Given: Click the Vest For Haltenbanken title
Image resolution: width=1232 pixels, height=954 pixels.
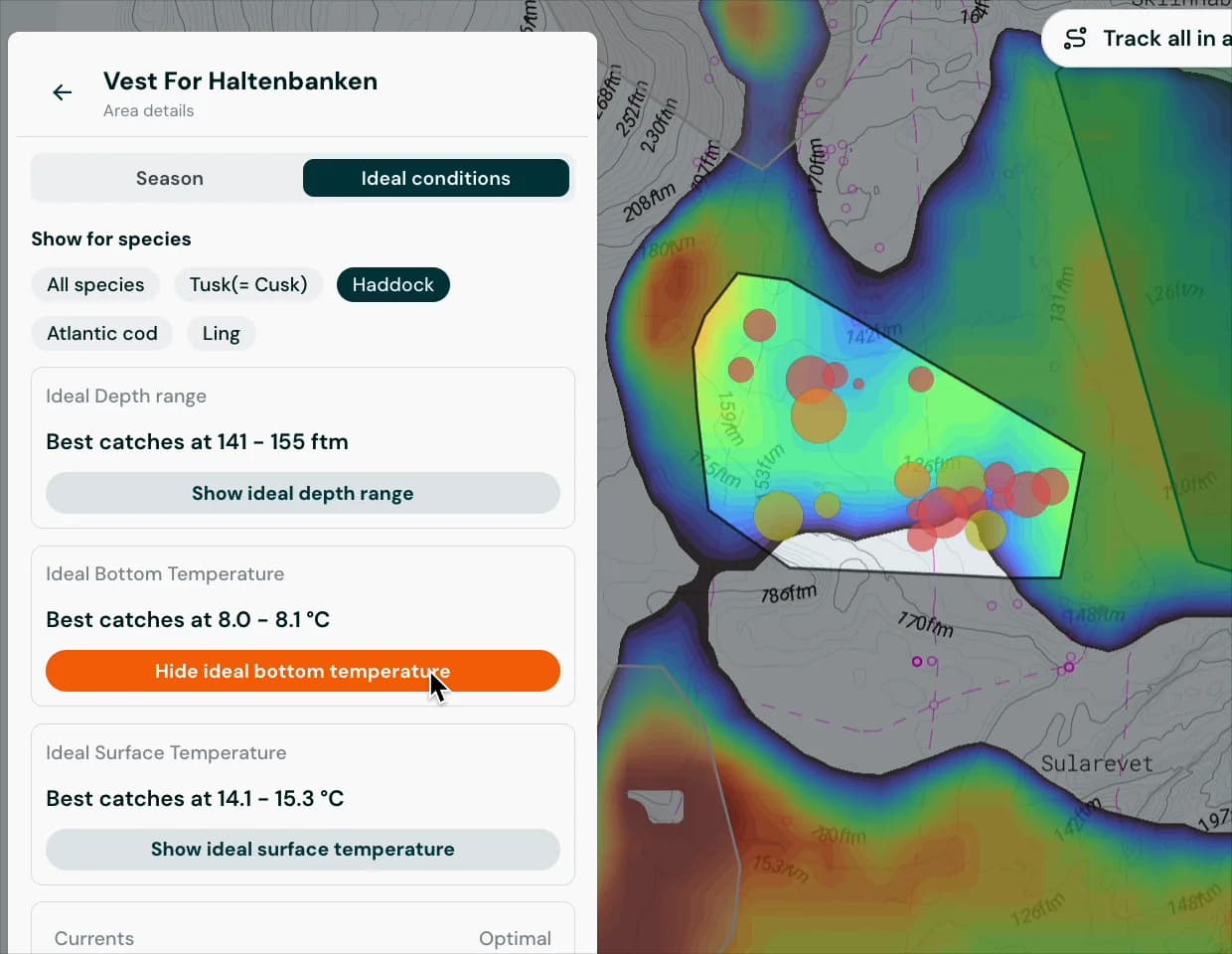Looking at the screenshot, I should 240,80.
